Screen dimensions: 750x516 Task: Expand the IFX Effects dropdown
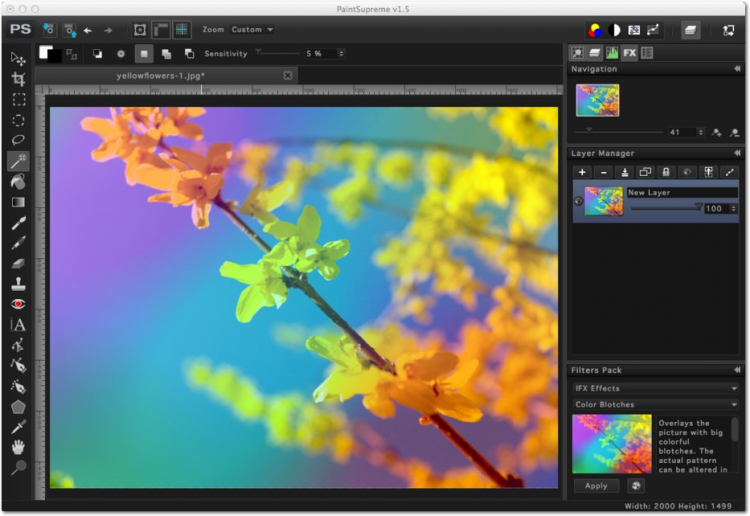pos(655,388)
